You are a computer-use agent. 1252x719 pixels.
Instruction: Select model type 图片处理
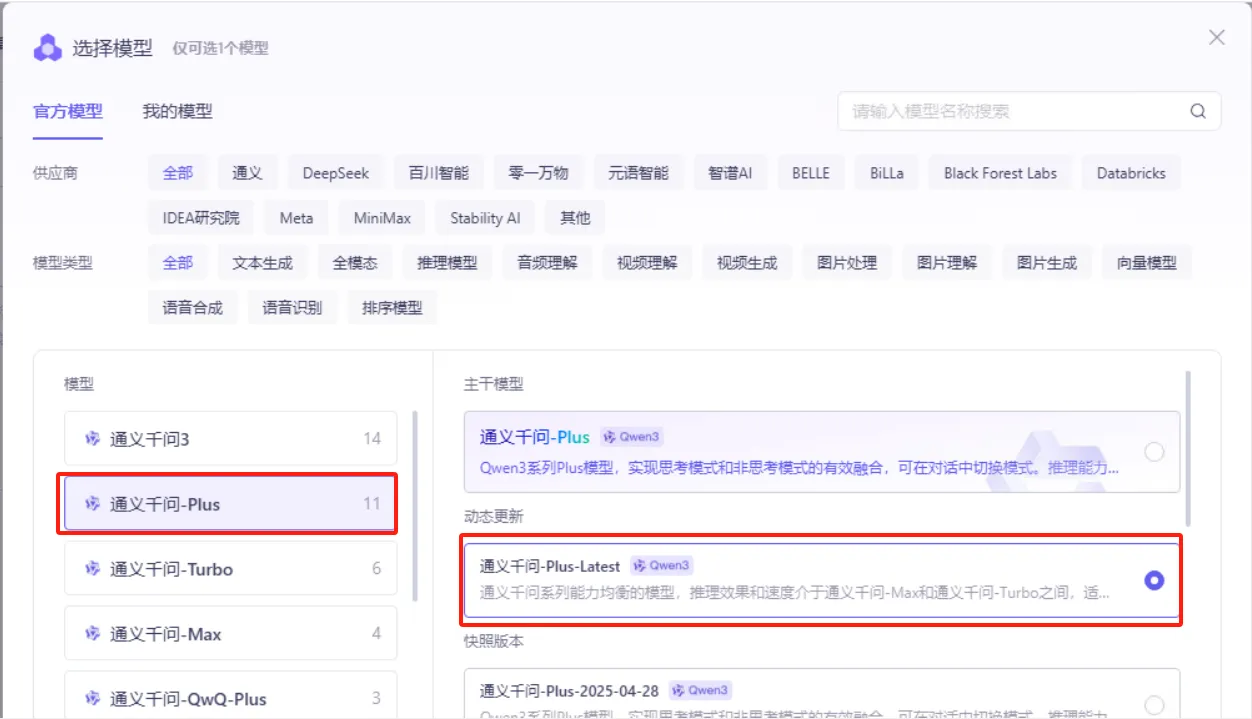[x=847, y=263]
